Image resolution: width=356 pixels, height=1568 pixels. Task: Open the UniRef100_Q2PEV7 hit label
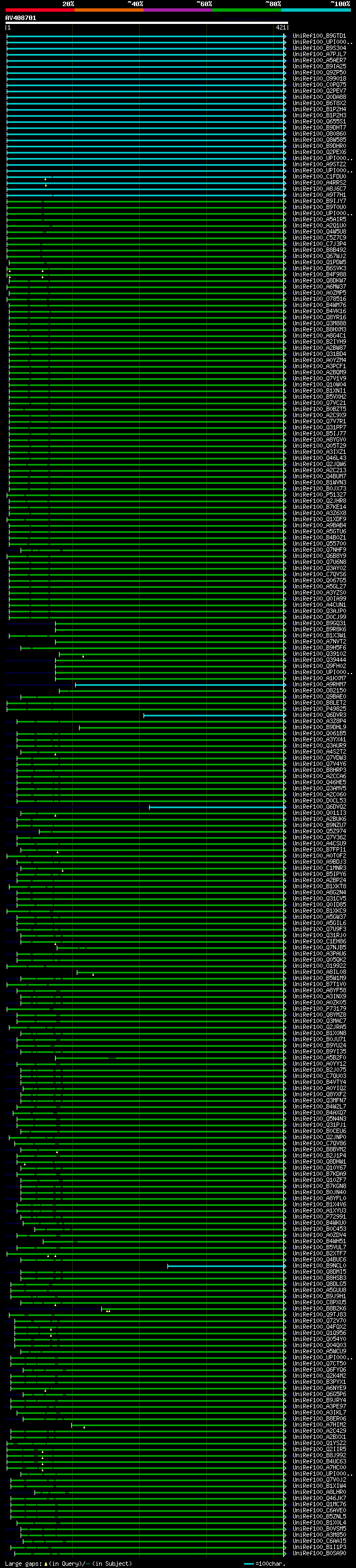coord(319,91)
